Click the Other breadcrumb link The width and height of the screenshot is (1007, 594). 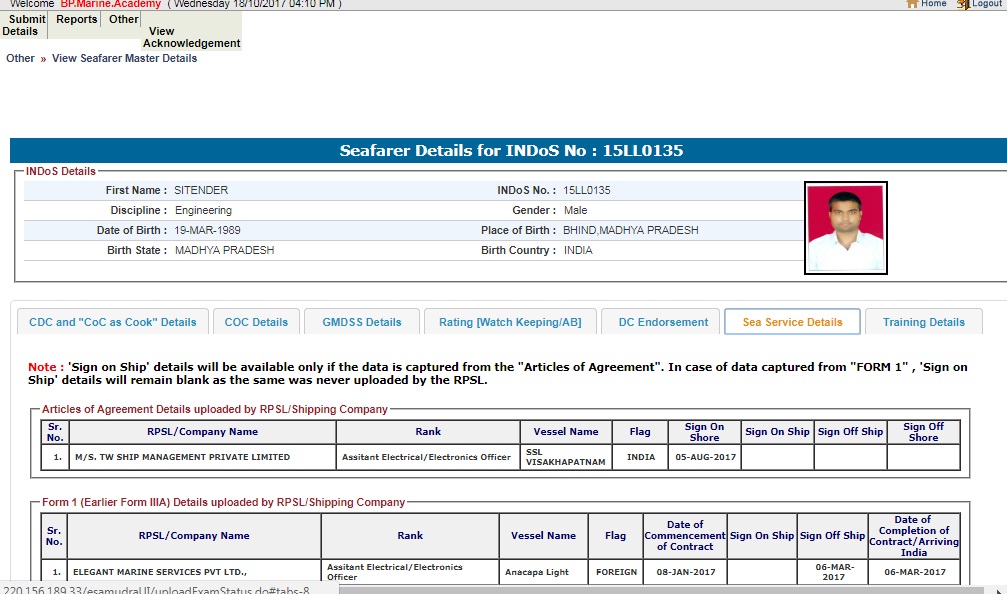(x=20, y=58)
